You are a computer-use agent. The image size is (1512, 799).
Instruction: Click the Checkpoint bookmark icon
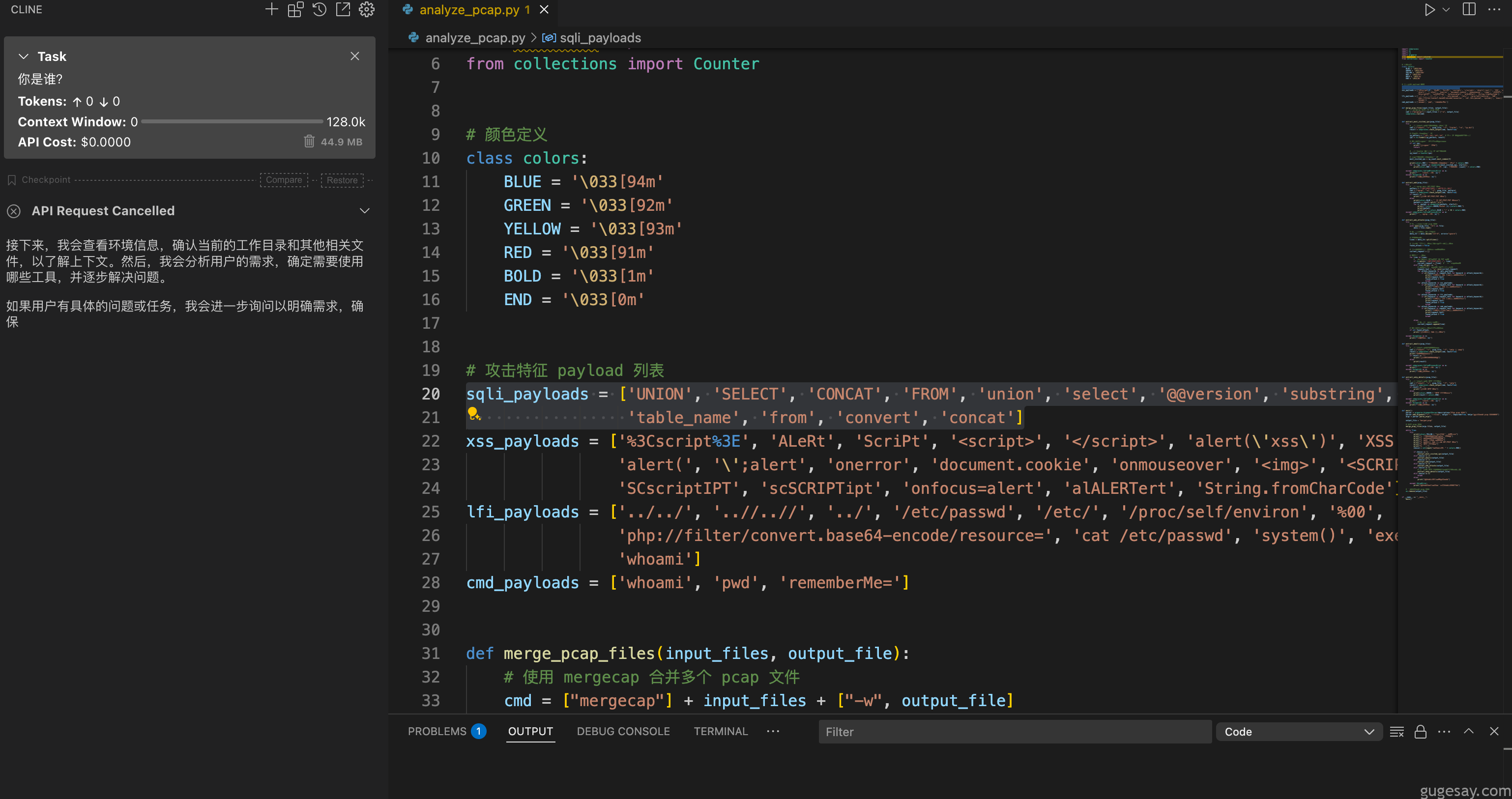(x=12, y=180)
